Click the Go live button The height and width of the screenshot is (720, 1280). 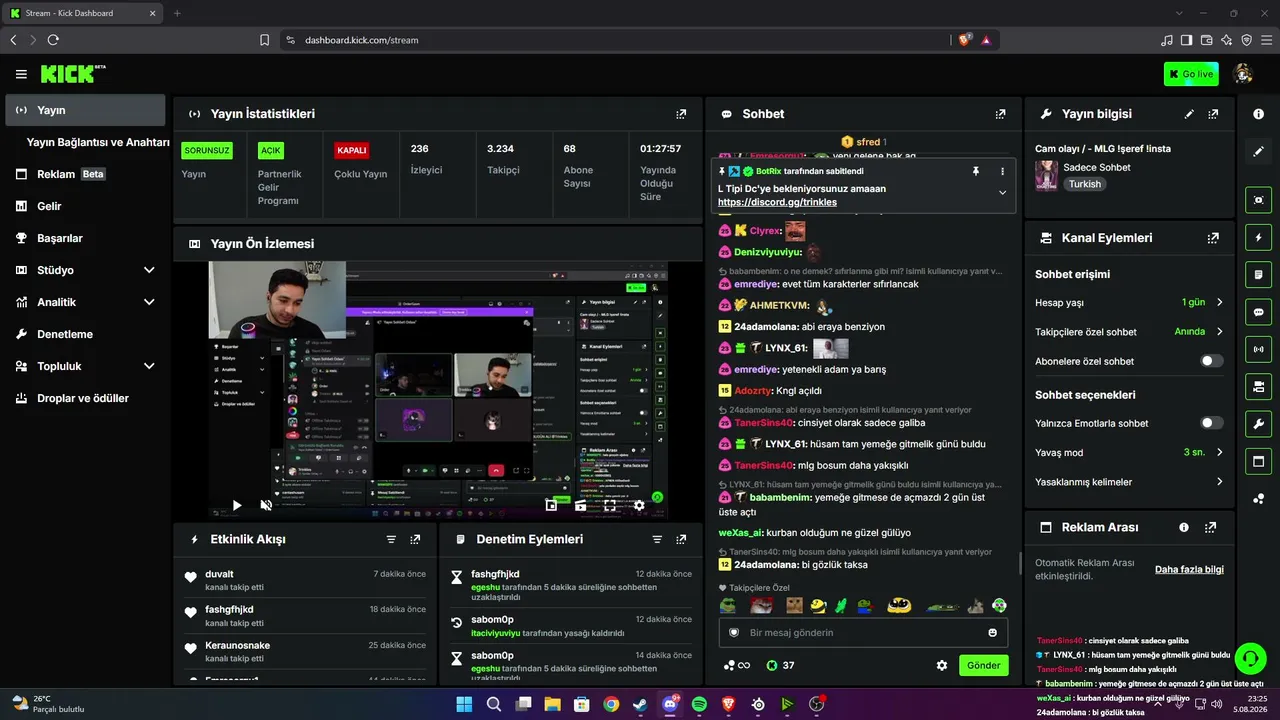(x=1191, y=74)
